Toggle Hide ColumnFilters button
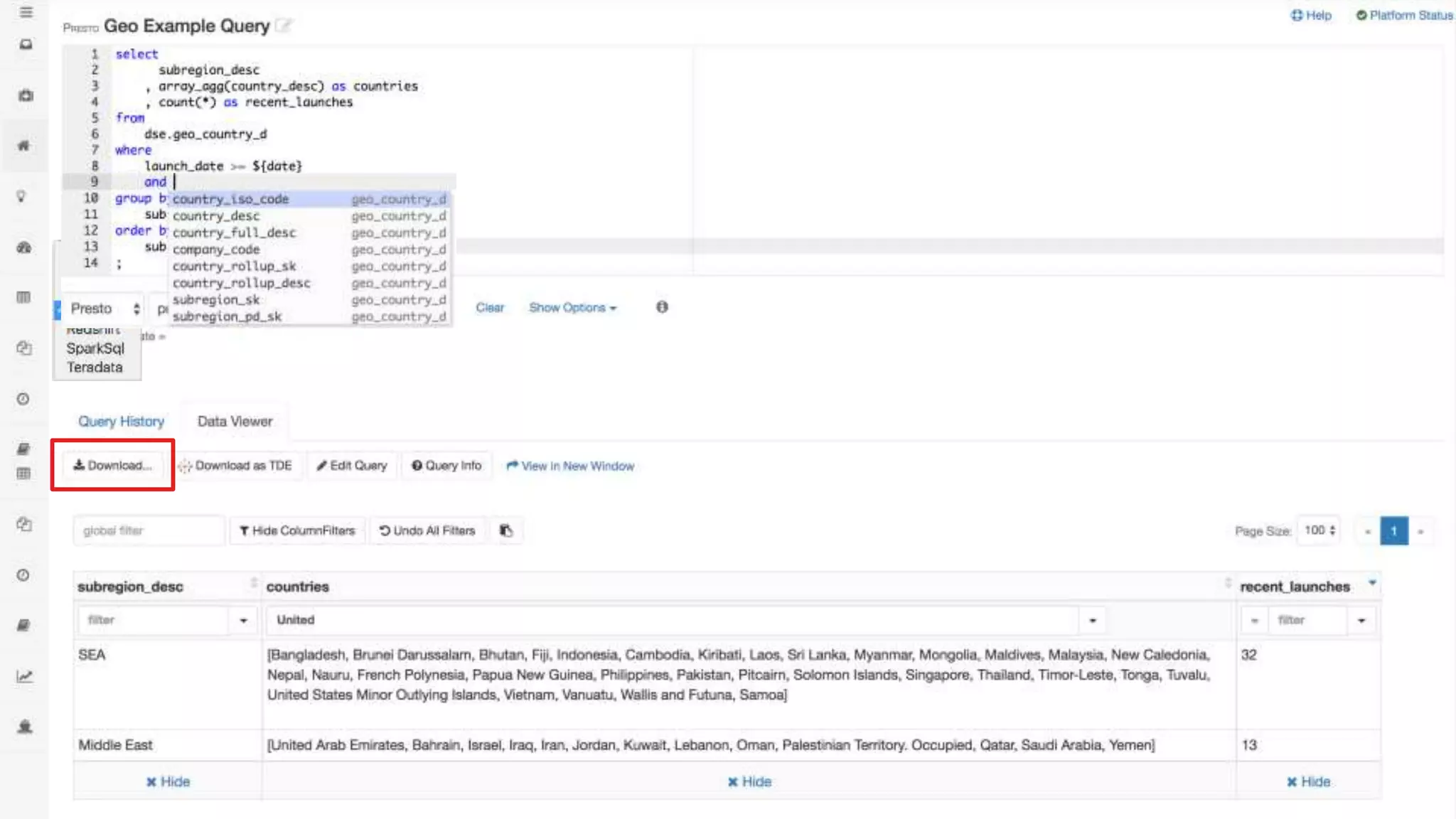Viewport: 1456px width, 819px height. point(297,530)
